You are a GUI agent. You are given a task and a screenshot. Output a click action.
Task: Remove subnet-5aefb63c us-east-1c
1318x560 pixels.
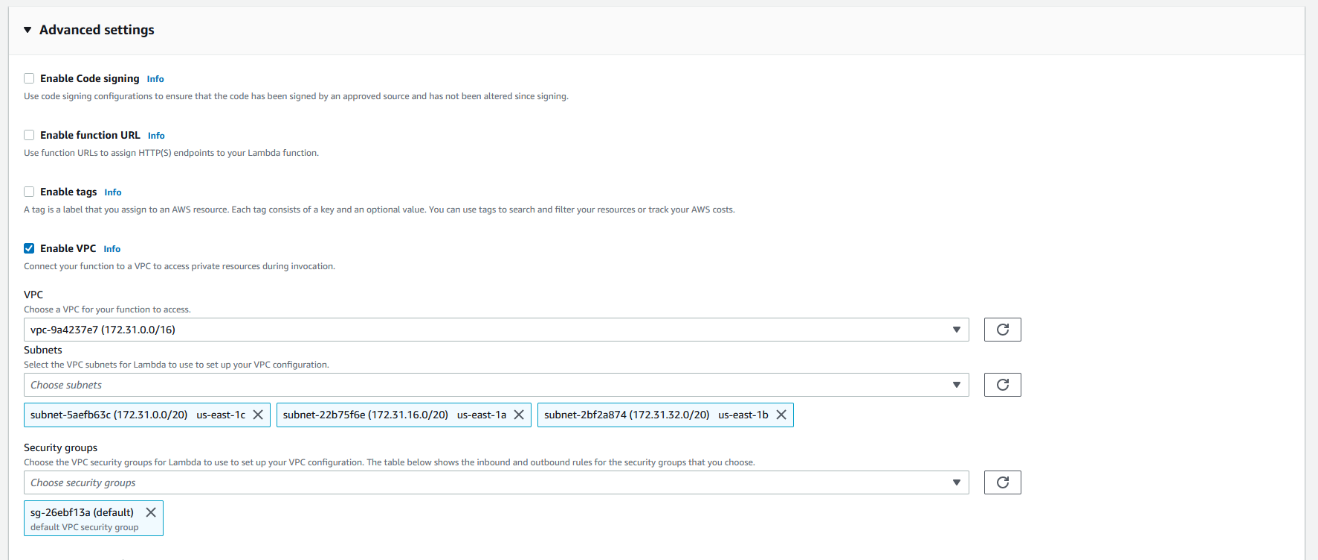[258, 415]
